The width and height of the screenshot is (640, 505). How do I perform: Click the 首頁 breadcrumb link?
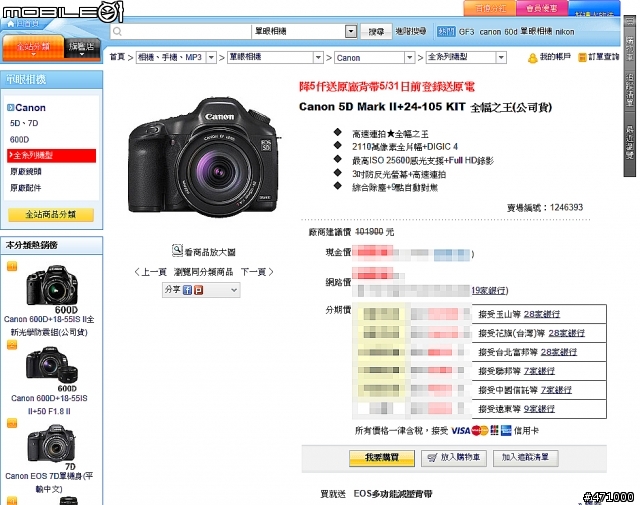(117, 57)
